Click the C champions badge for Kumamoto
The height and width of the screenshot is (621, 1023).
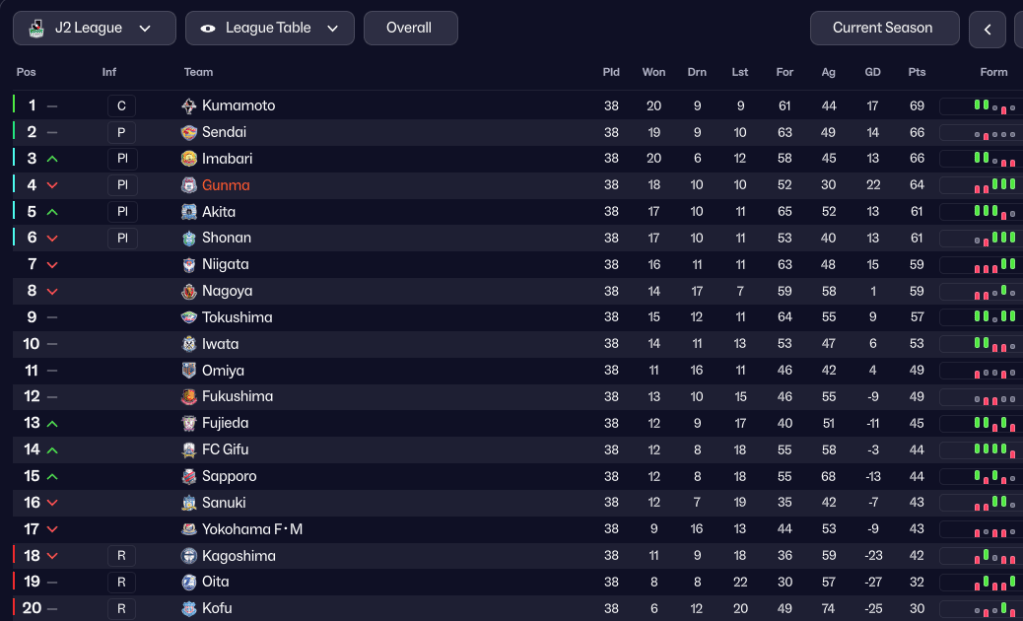(122, 106)
